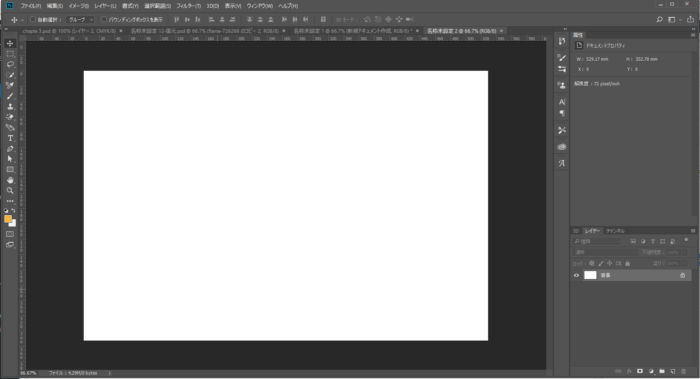
Task: Click the orange foreground color swatch
Action: [x=8, y=219]
